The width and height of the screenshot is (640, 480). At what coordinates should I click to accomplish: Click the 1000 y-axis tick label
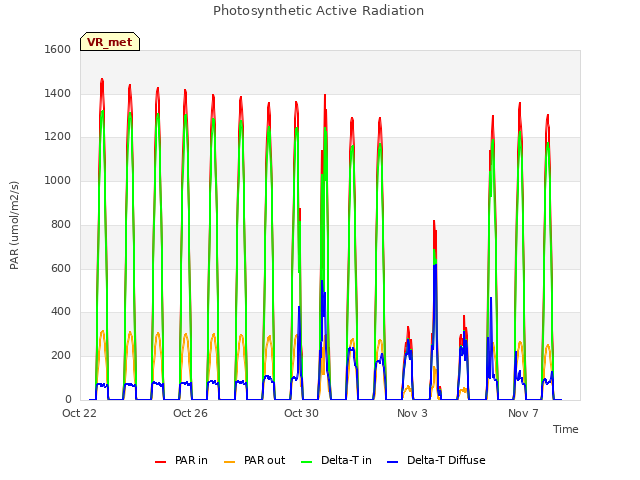[x=58, y=180]
